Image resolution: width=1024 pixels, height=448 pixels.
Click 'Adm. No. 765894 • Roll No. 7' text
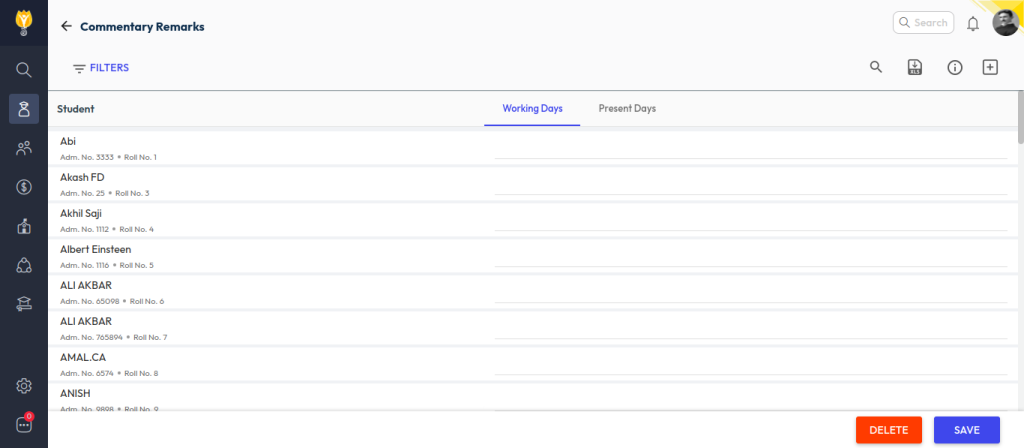click(x=114, y=337)
